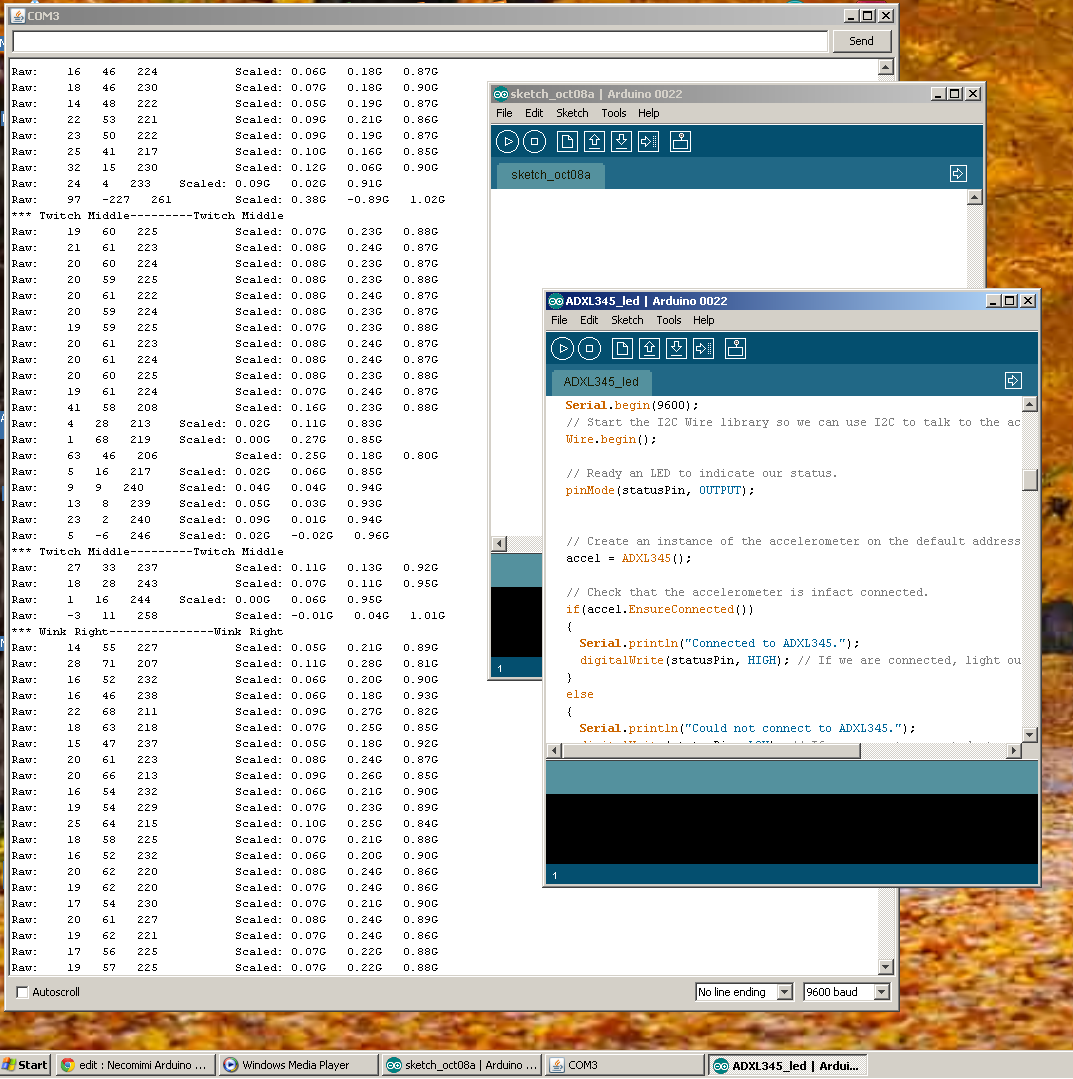The image size is (1073, 1079).
Task: Open tab menu arrow in ADXL345_led window
Action: [x=1013, y=381]
